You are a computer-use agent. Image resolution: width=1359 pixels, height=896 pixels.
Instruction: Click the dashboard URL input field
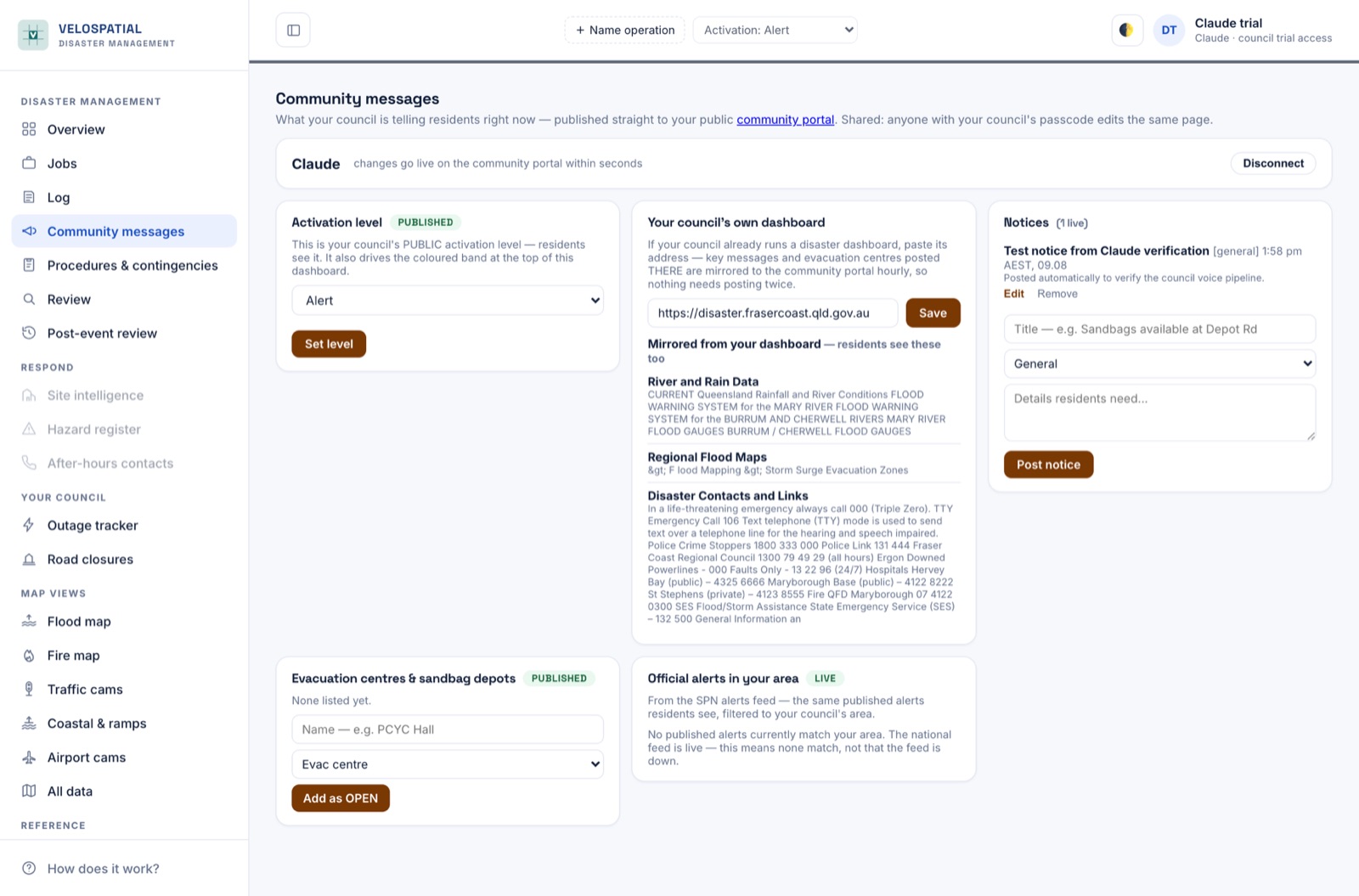[772, 313]
